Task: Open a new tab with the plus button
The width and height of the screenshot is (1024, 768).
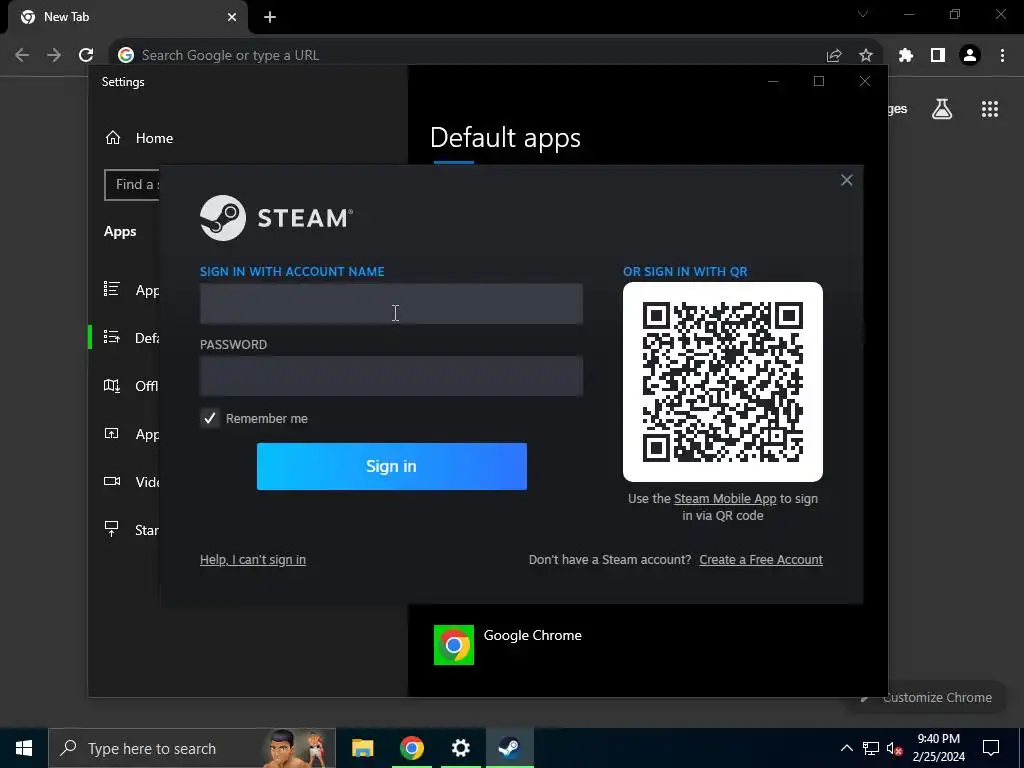Action: 270,17
